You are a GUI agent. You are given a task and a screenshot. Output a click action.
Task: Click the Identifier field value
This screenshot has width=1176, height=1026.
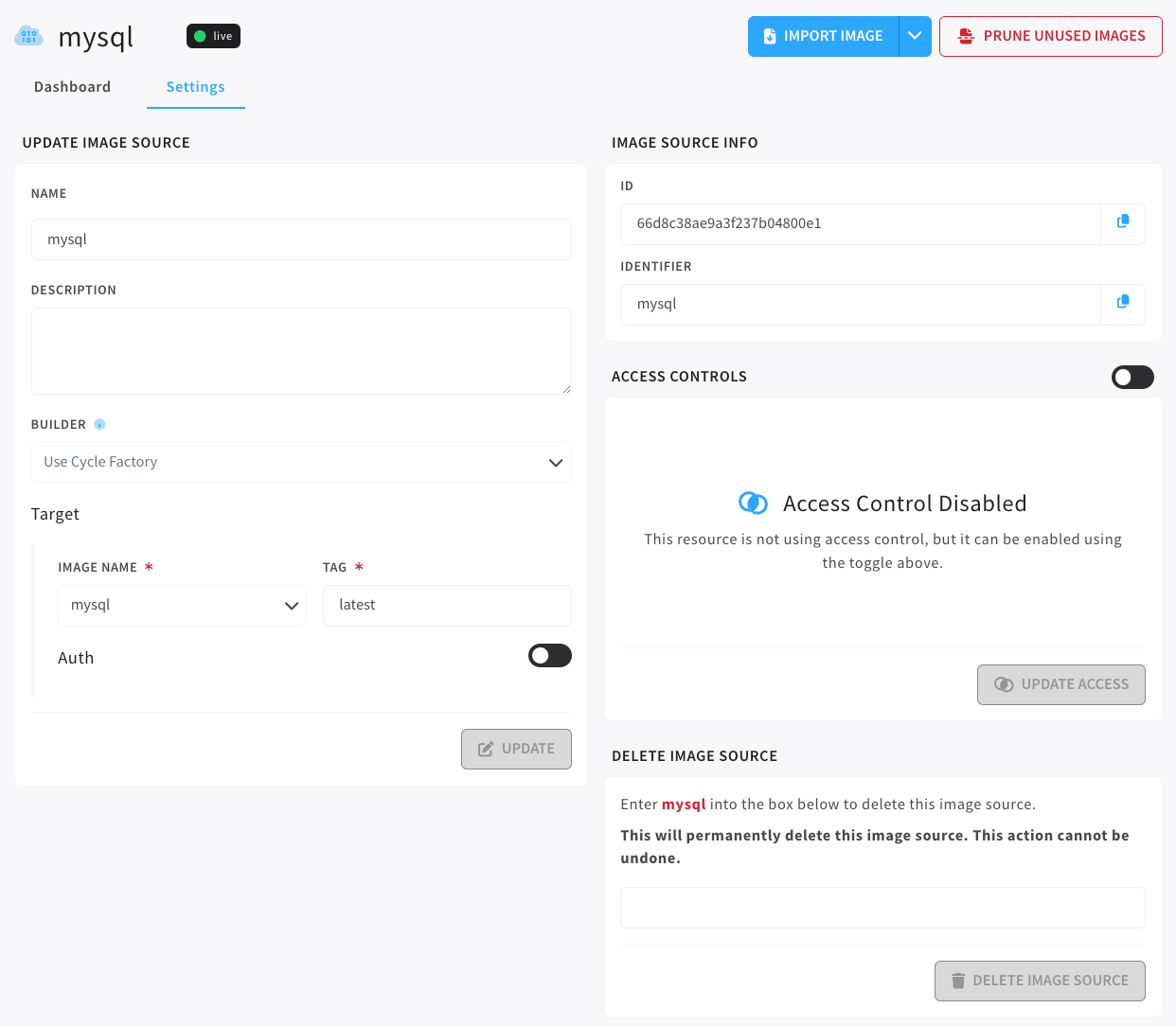[861, 304]
